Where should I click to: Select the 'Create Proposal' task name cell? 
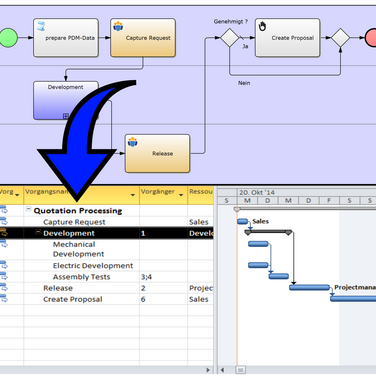(81, 299)
